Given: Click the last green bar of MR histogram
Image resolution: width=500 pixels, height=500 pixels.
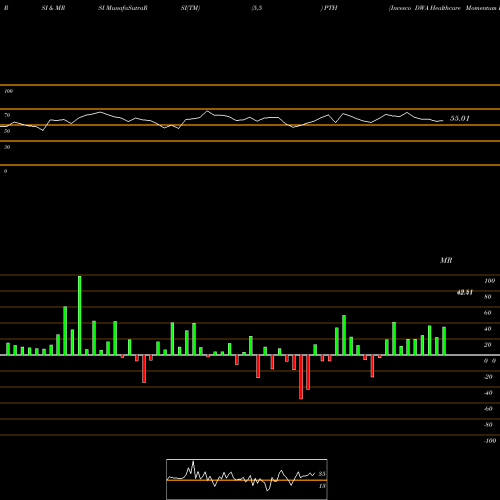Looking at the screenshot, I should coord(444,341).
